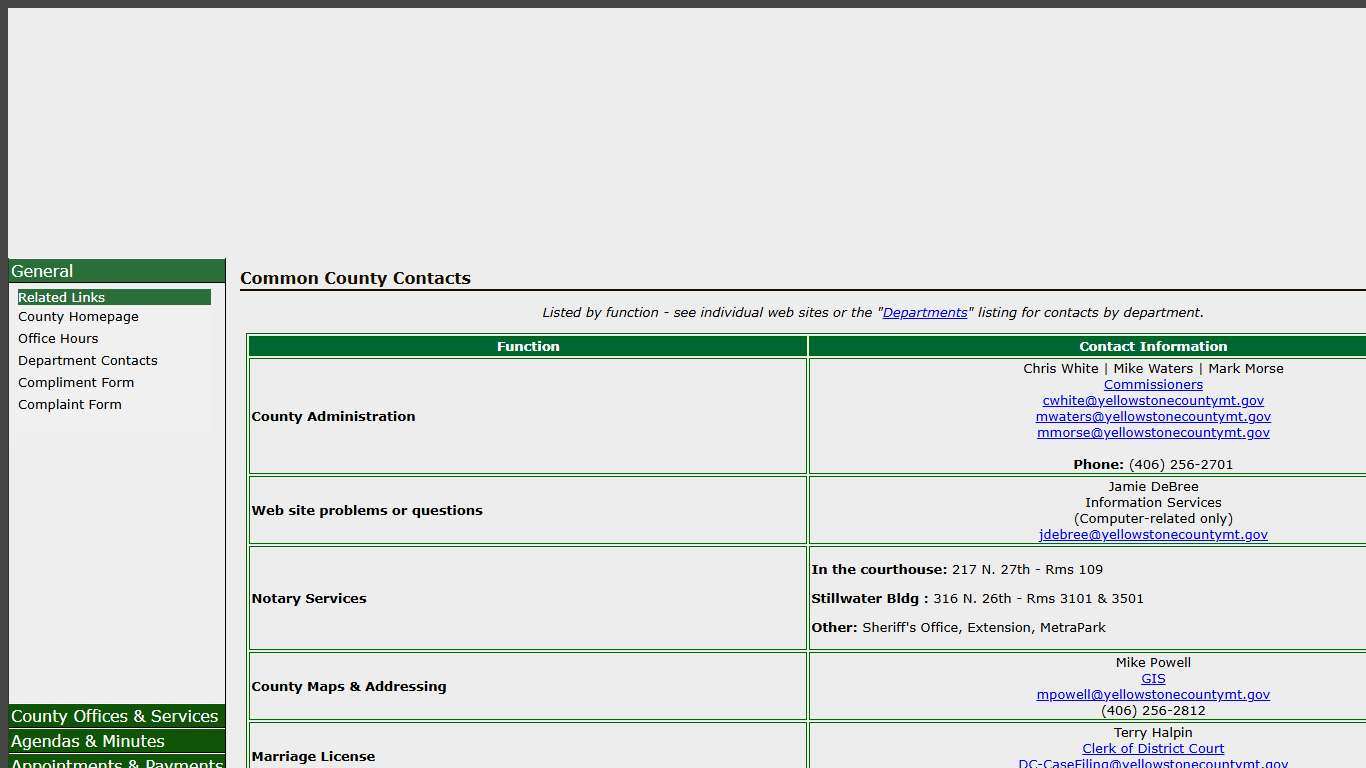Open Appointments & Payments sidebar section
1366x768 pixels.
pos(116,762)
